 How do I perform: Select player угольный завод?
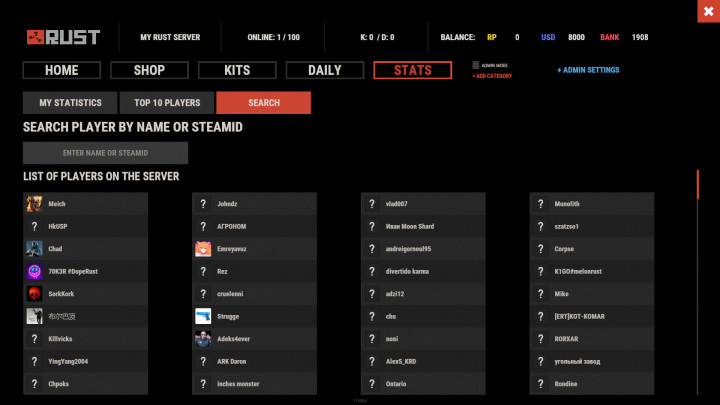click(x=592, y=361)
